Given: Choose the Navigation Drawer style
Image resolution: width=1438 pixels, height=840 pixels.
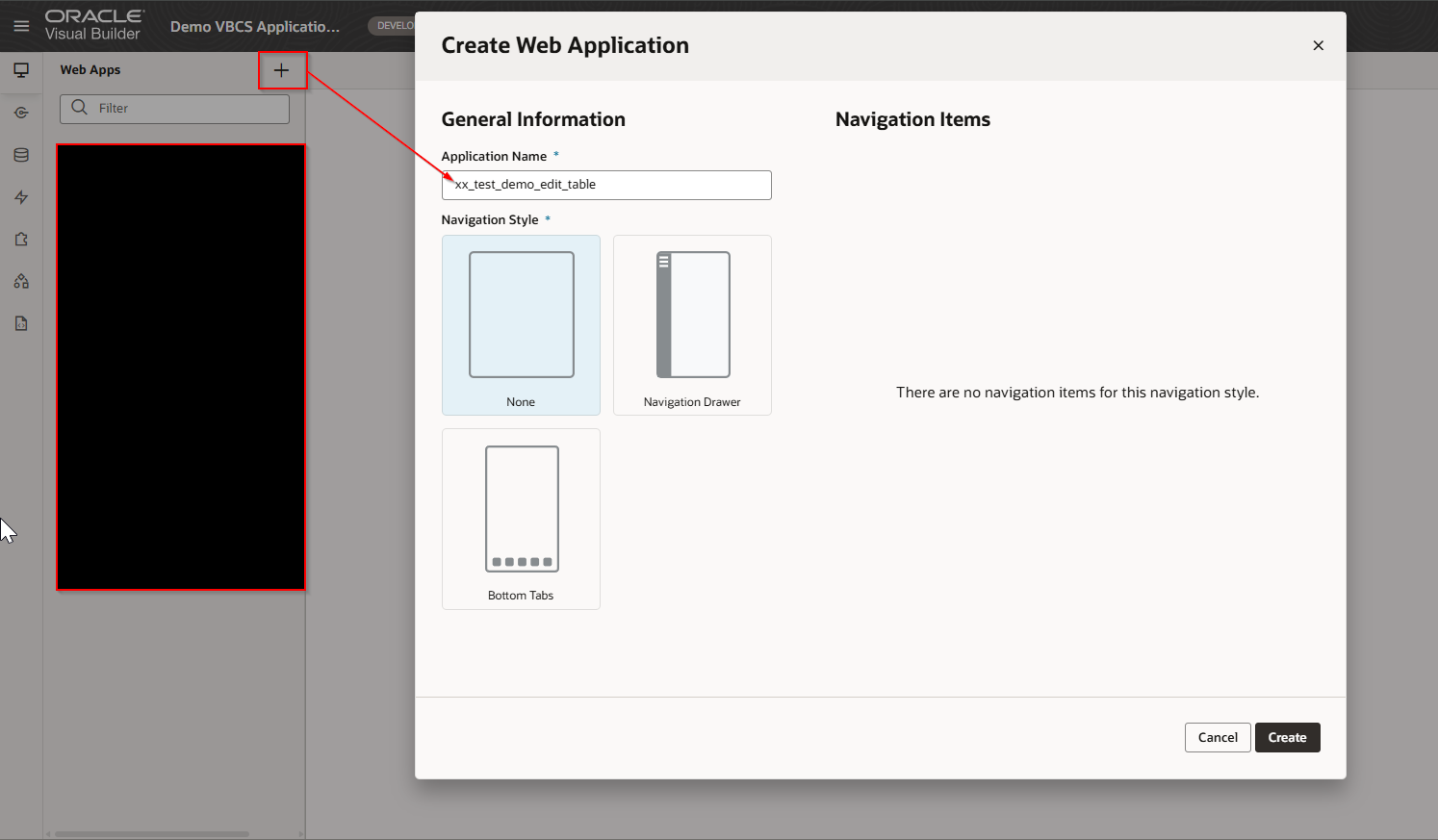Looking at the screenshot, I should point(692,325).
